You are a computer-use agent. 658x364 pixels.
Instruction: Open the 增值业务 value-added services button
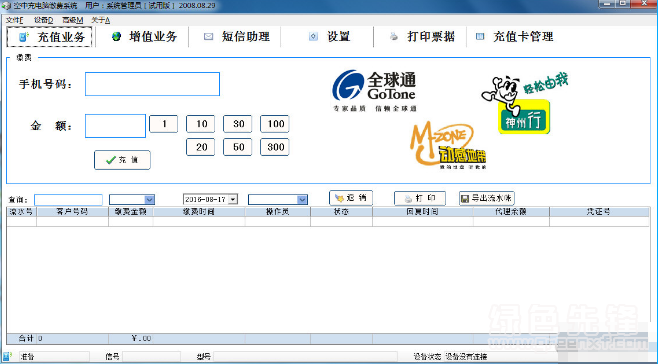144,37
